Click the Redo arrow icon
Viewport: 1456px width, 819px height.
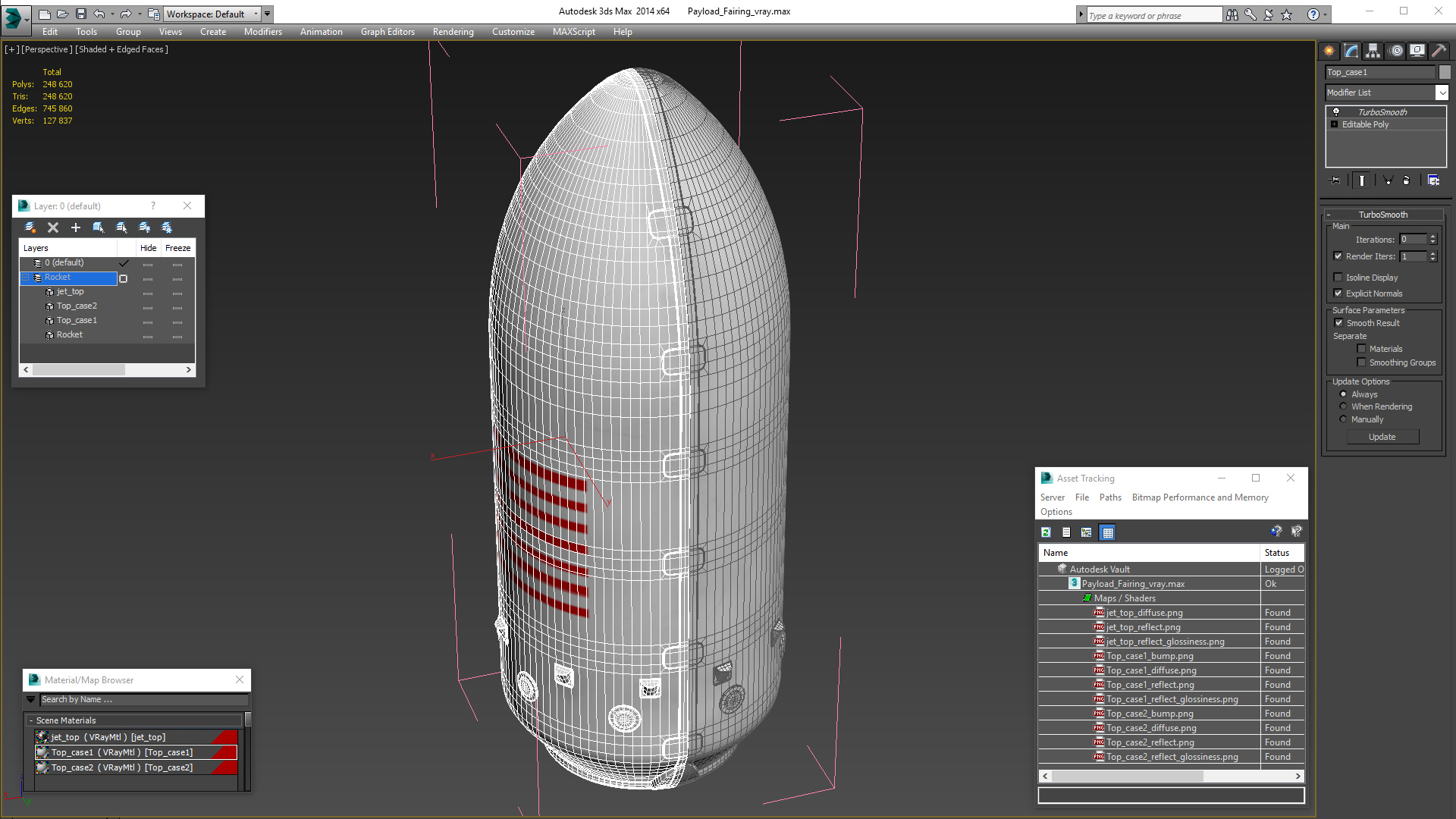(x=126, y=14)
